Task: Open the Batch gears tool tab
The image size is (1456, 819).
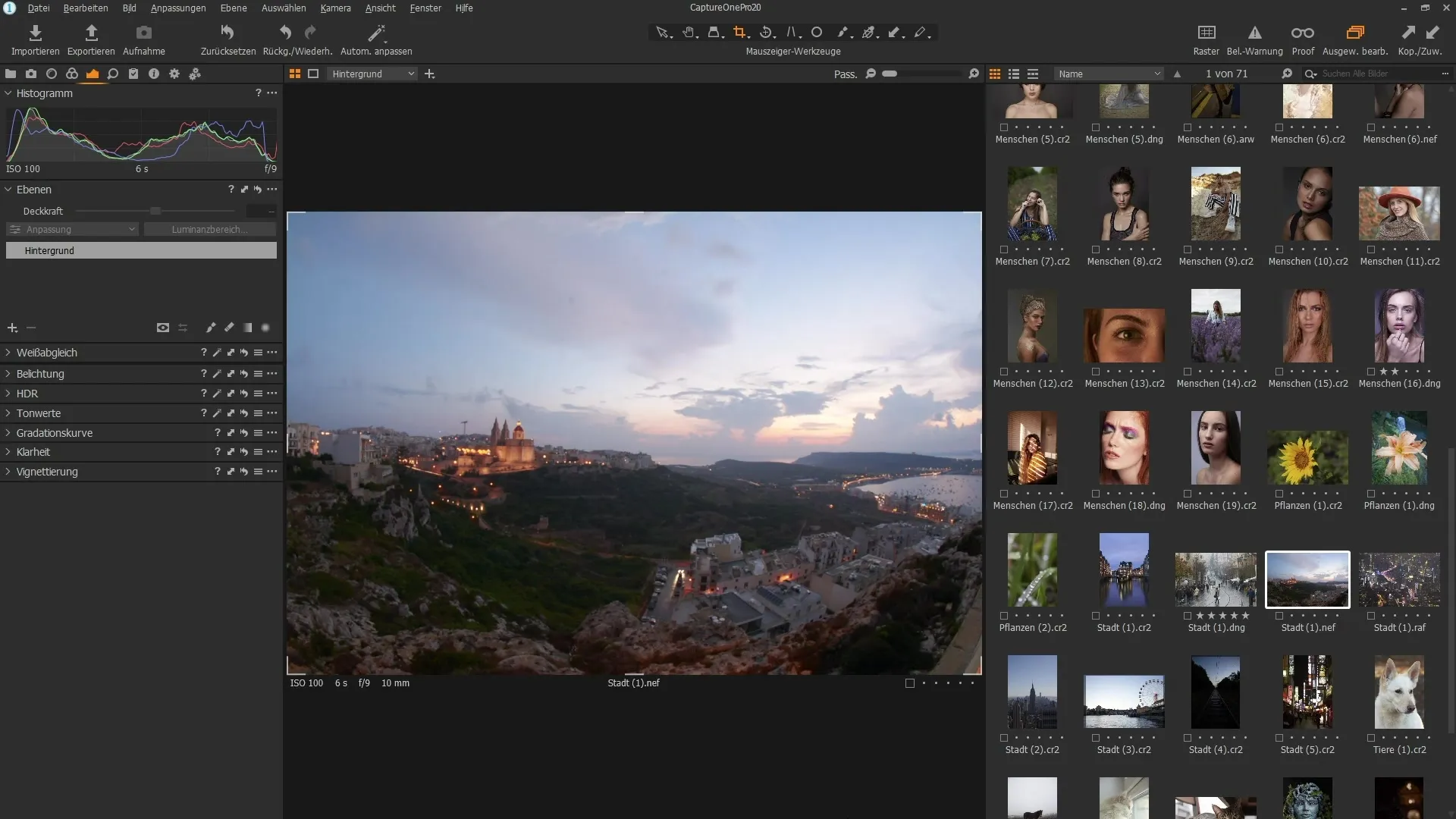Action: [x=195, y=74]
